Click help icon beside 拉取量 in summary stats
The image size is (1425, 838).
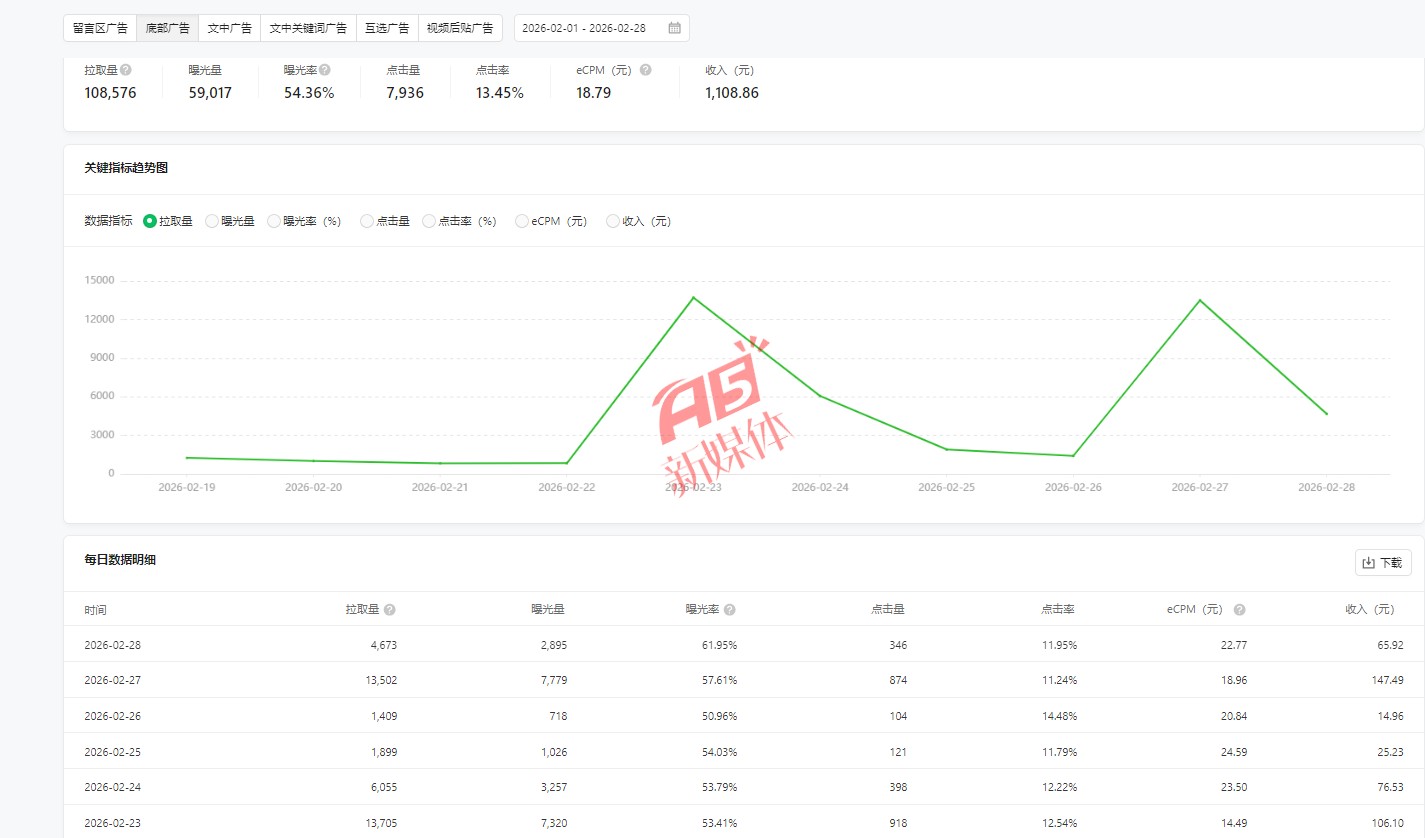tap(126, 70)
